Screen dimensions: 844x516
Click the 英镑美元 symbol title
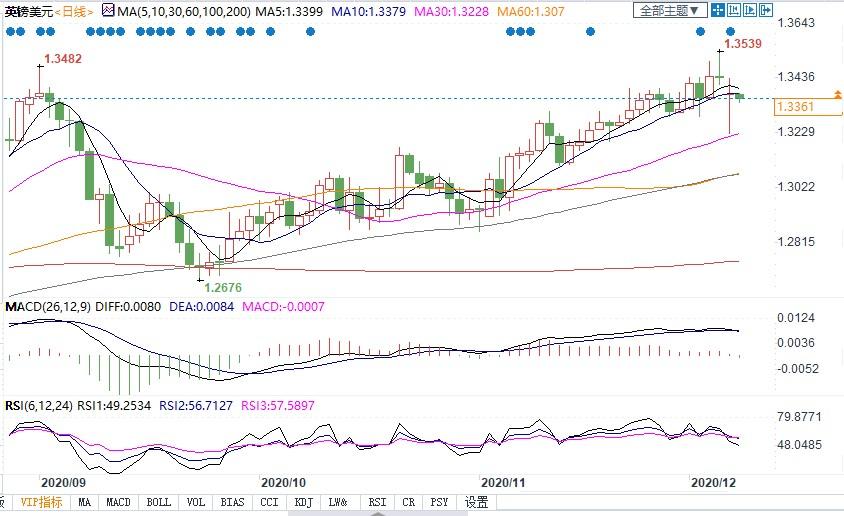pyautogui.click(x=29, y=11)
